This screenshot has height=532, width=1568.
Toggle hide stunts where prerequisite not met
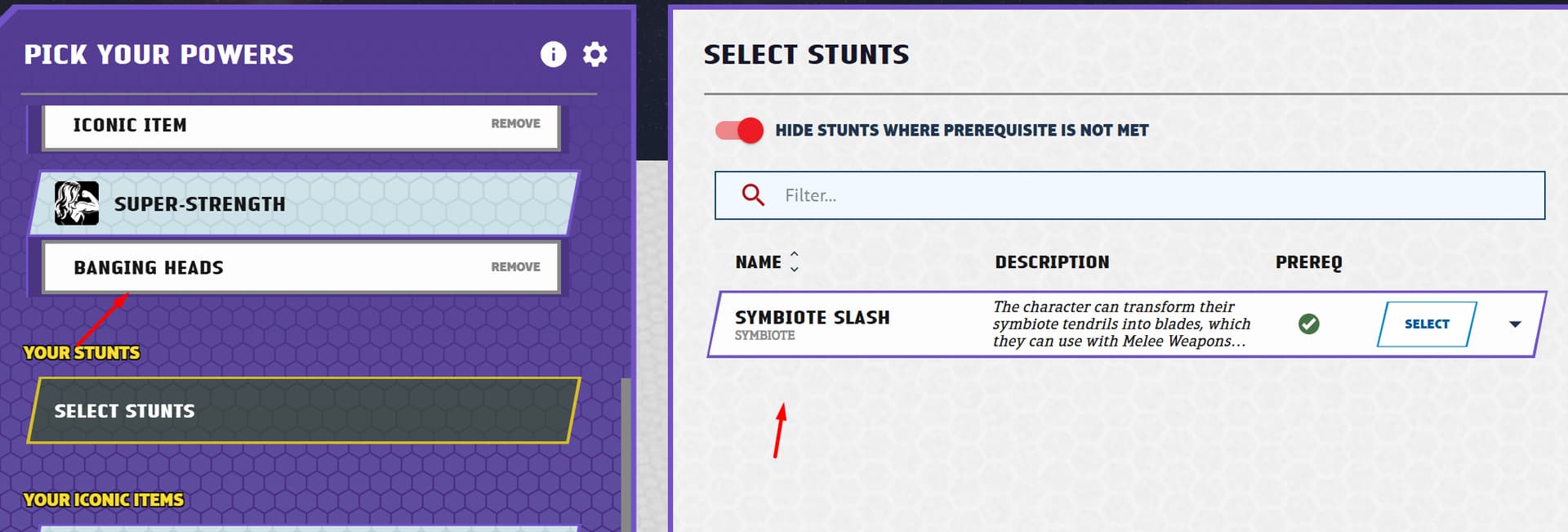click(739, 130)
